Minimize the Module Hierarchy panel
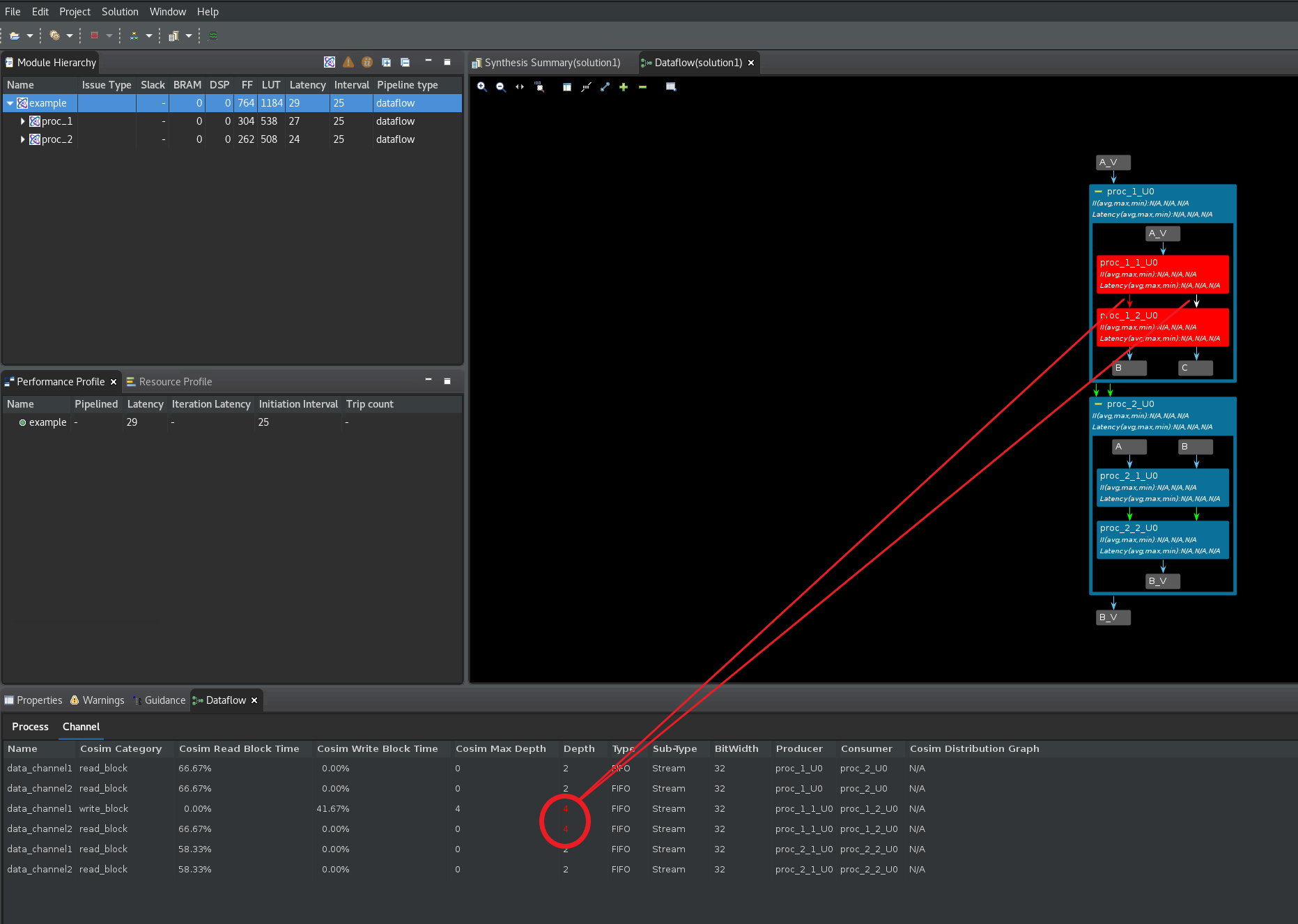Viewport: 1298px width, 924px height. pyautogui.click(x=428, y=61)
